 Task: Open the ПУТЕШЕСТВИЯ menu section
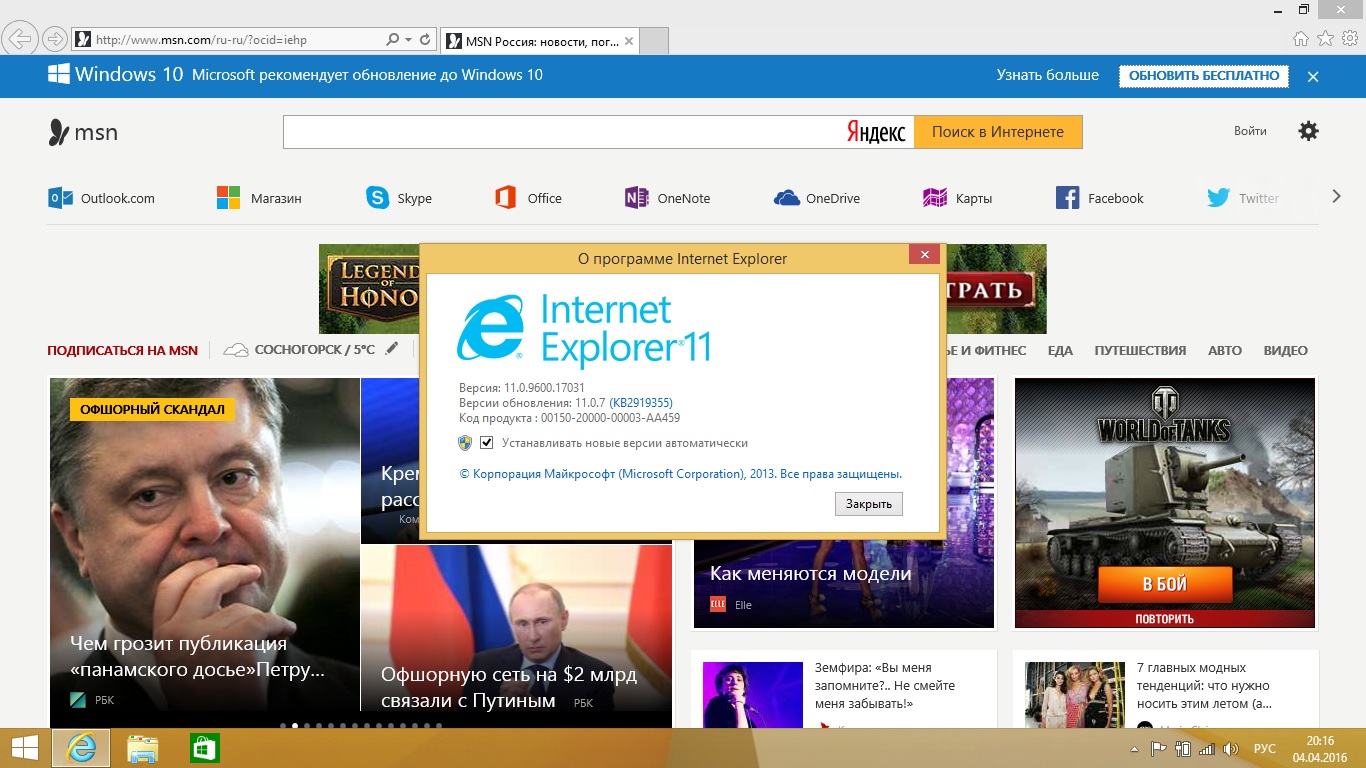(x=1140, y=350)
